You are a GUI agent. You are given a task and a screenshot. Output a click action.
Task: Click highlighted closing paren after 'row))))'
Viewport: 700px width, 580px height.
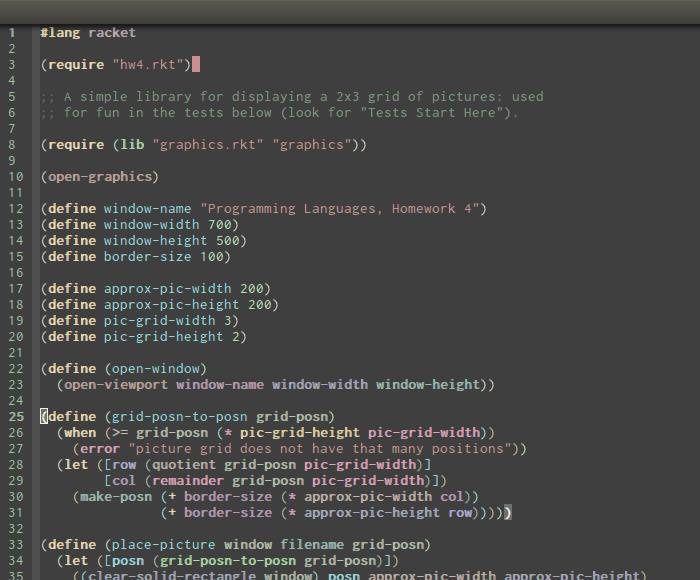click(x=508, y=513)
